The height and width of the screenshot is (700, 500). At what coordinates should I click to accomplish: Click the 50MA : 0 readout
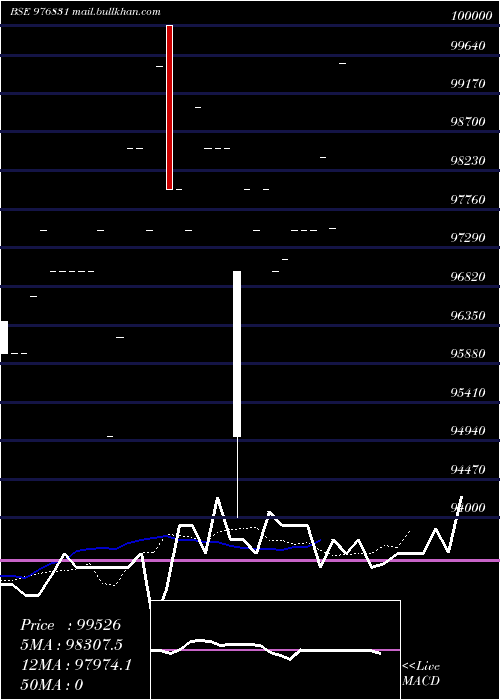(52, 684)
